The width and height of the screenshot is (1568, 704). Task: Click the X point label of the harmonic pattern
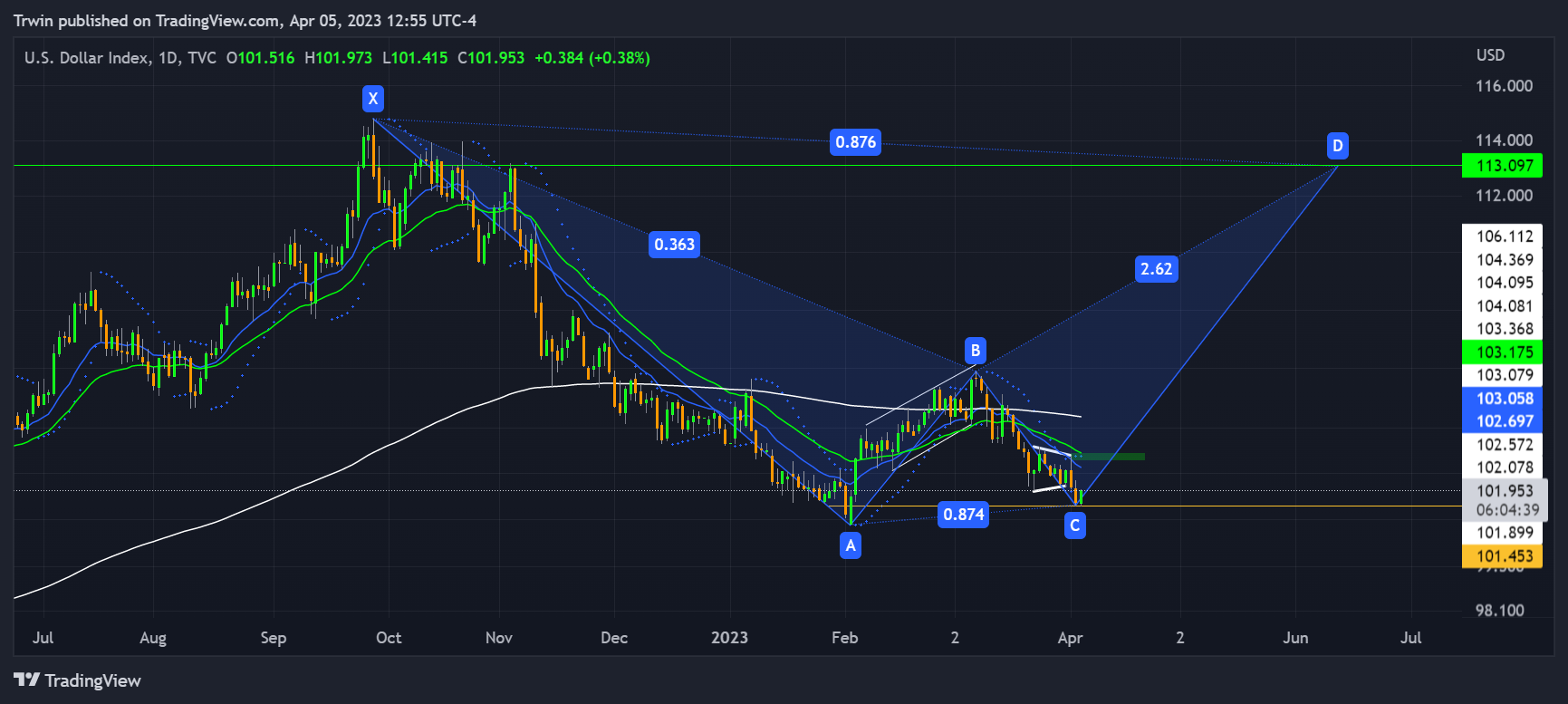point(372,99)
